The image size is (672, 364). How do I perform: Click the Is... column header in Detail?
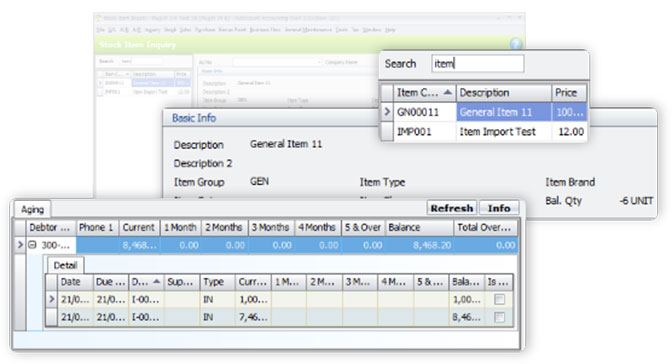point(498,282)
